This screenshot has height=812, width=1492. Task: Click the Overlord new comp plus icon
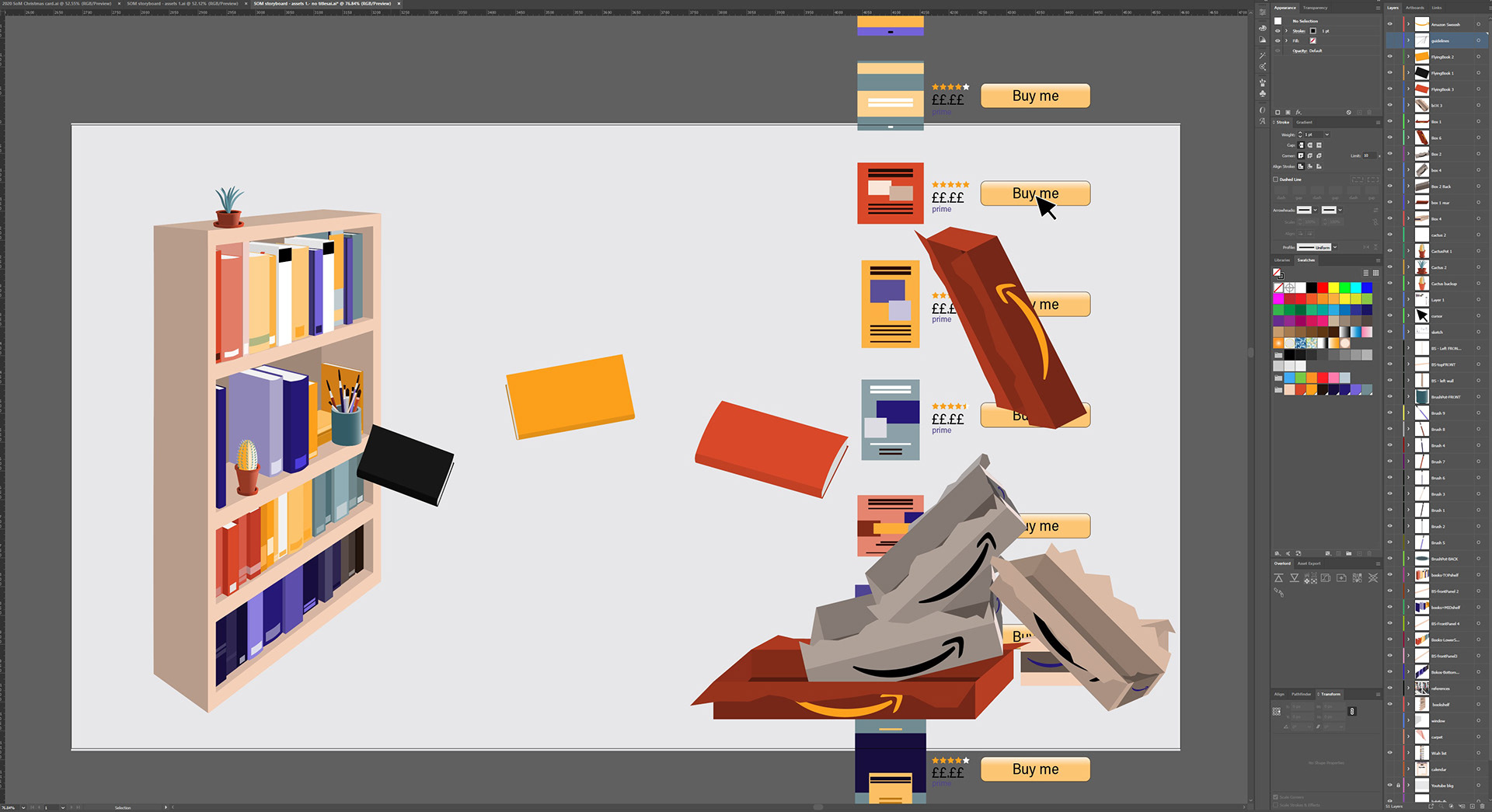[x=1341, y=577]
